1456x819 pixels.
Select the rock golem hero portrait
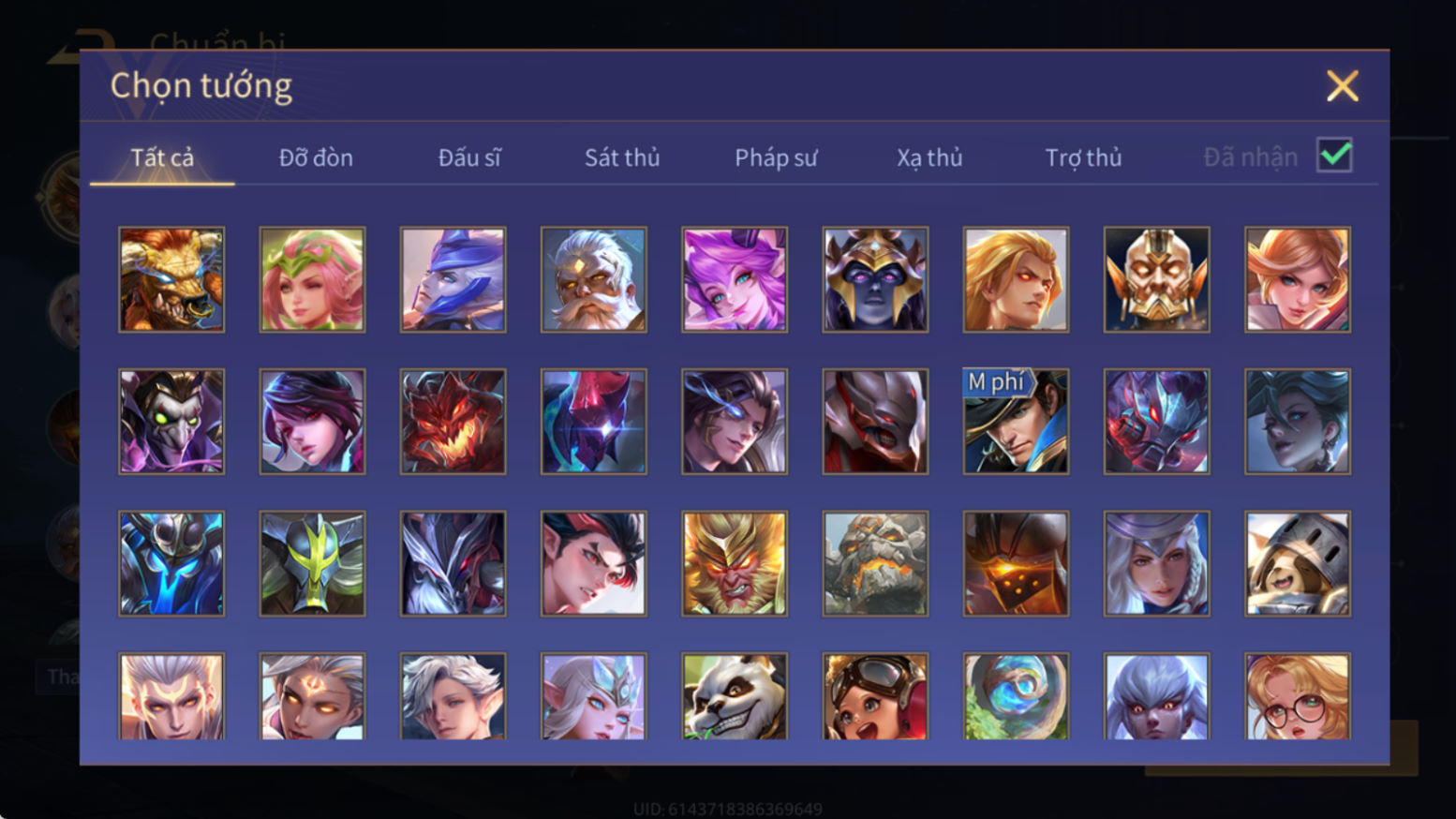[x=875, y=563]
